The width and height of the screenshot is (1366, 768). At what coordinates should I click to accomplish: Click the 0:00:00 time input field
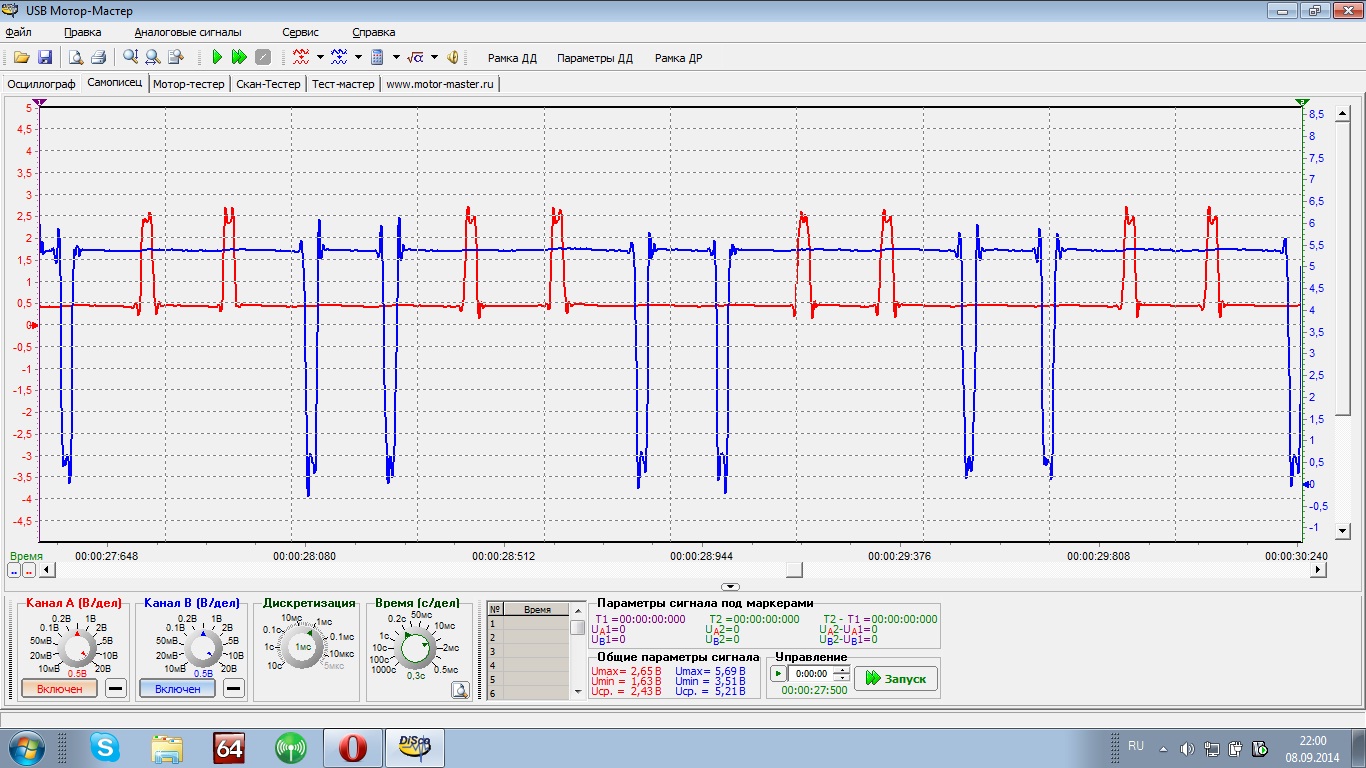(810, 674)
